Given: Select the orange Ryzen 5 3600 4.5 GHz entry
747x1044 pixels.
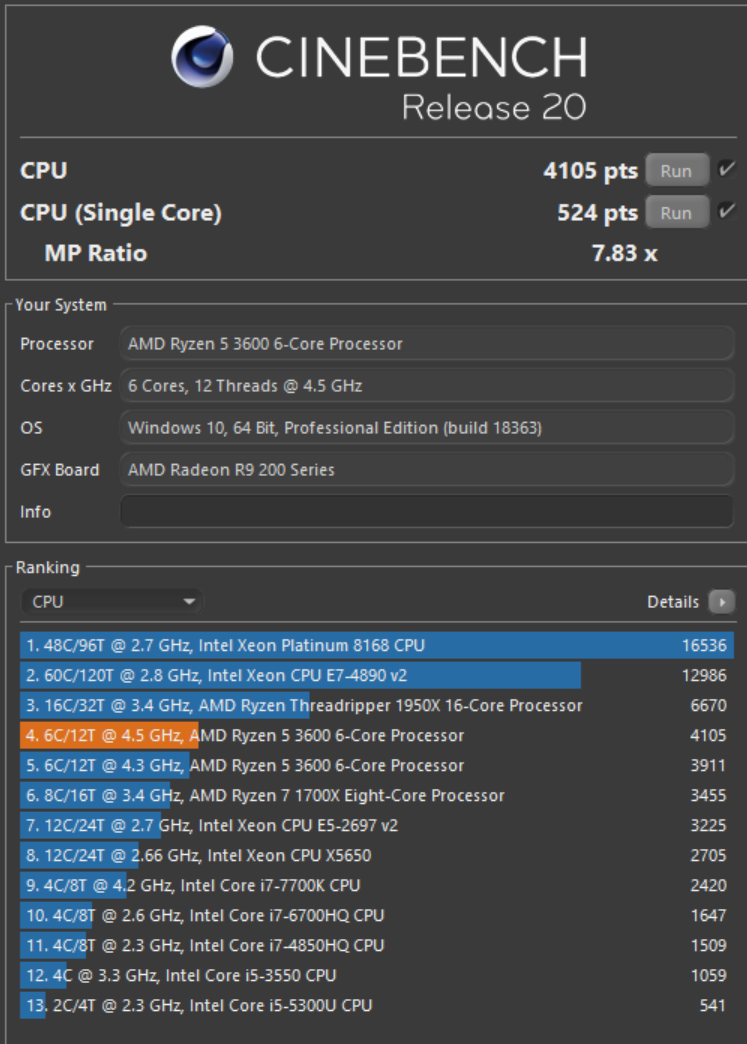Looking at the screenshot, I should 376,736.
